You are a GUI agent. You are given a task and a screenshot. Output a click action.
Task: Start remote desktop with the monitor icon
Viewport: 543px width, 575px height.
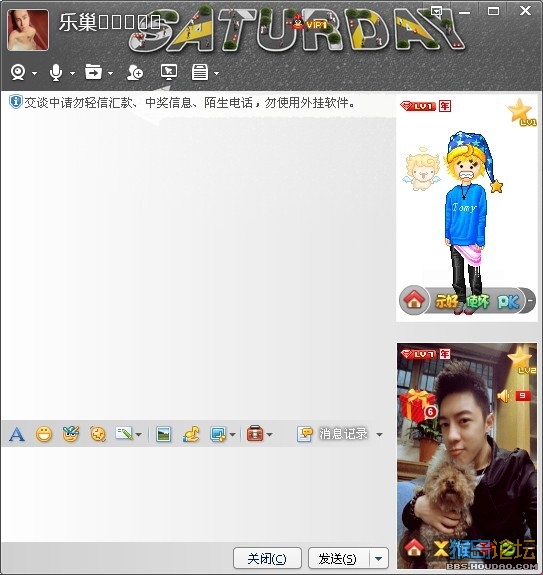click(169, 72)
